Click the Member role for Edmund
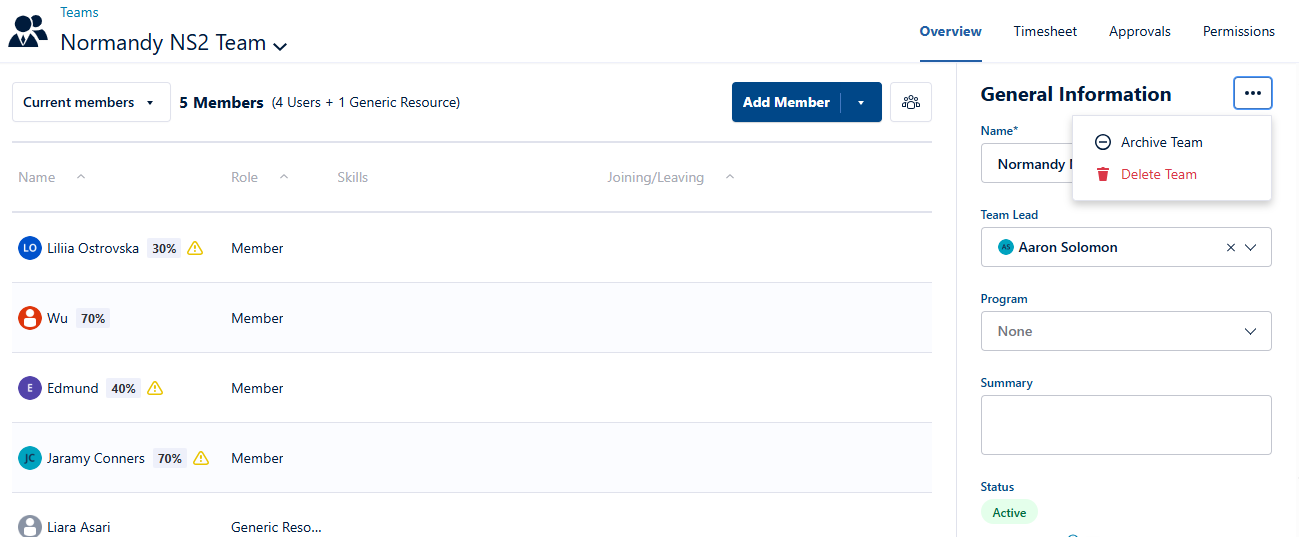 click(257, 388)
